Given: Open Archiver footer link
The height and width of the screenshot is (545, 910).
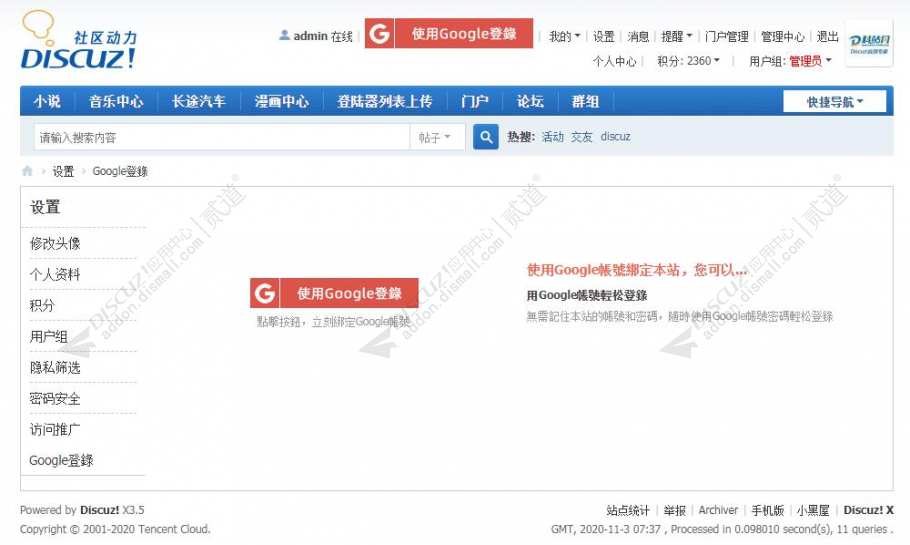Looking at the screenshot, I should [x=718, y=510].
